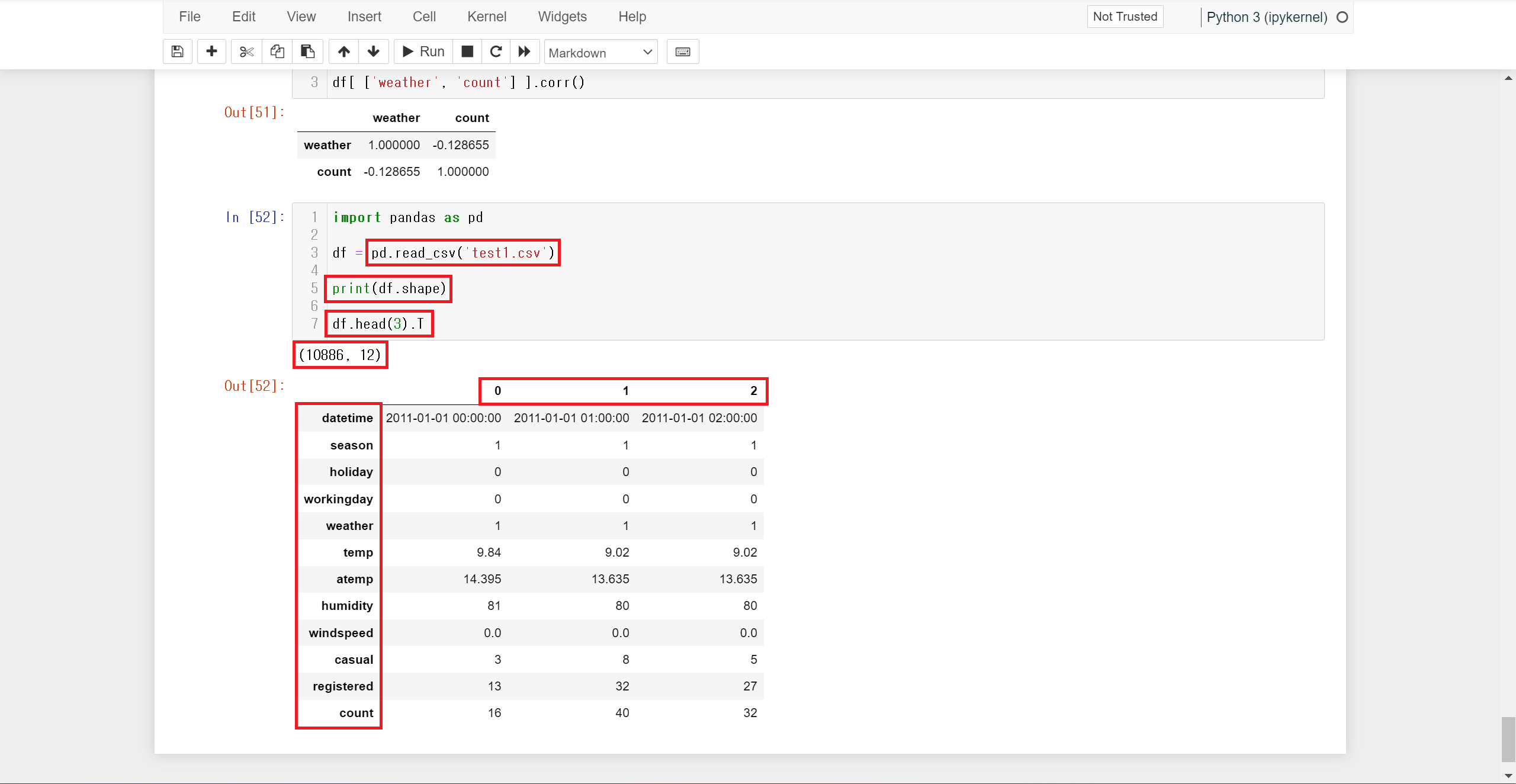
Task: Open the command palette keyboard icon
Action: point(682,52)
